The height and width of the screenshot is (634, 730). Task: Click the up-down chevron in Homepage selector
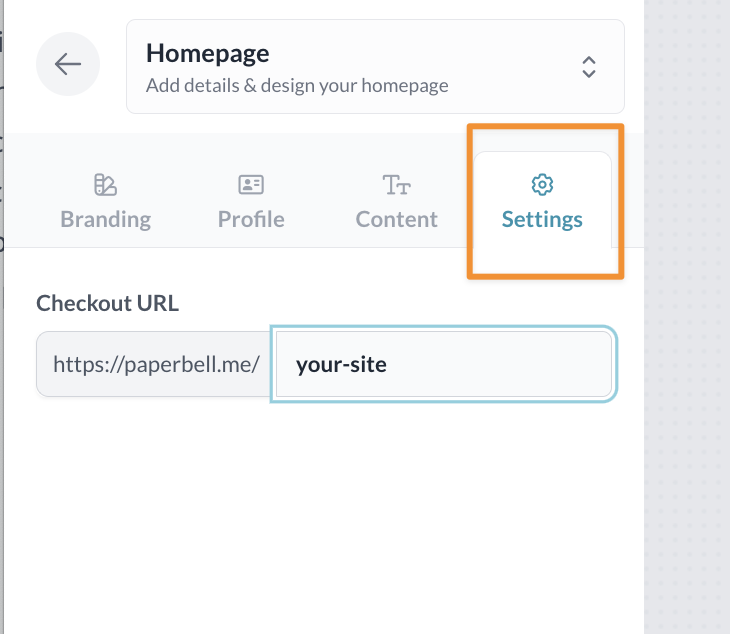pos(589,66)
